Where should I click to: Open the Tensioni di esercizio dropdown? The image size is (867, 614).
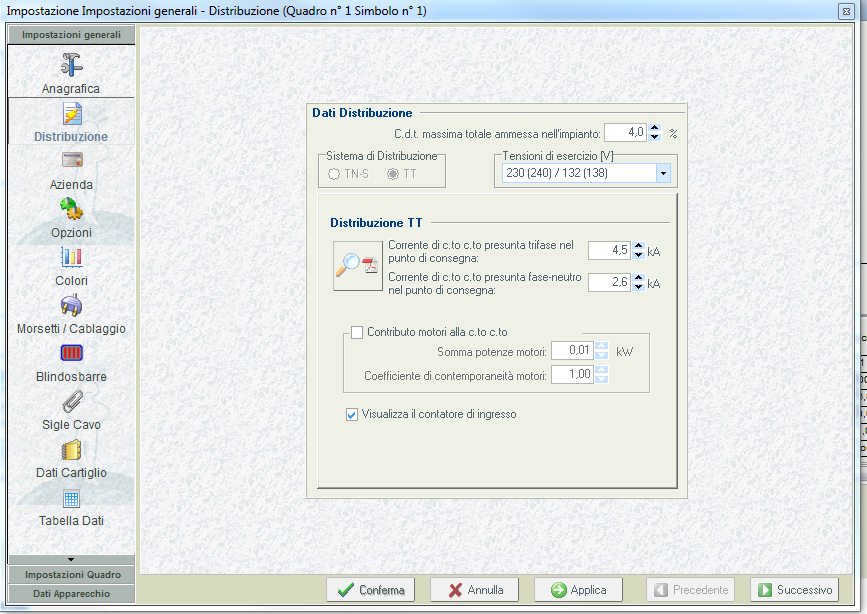tap(662, 173)
